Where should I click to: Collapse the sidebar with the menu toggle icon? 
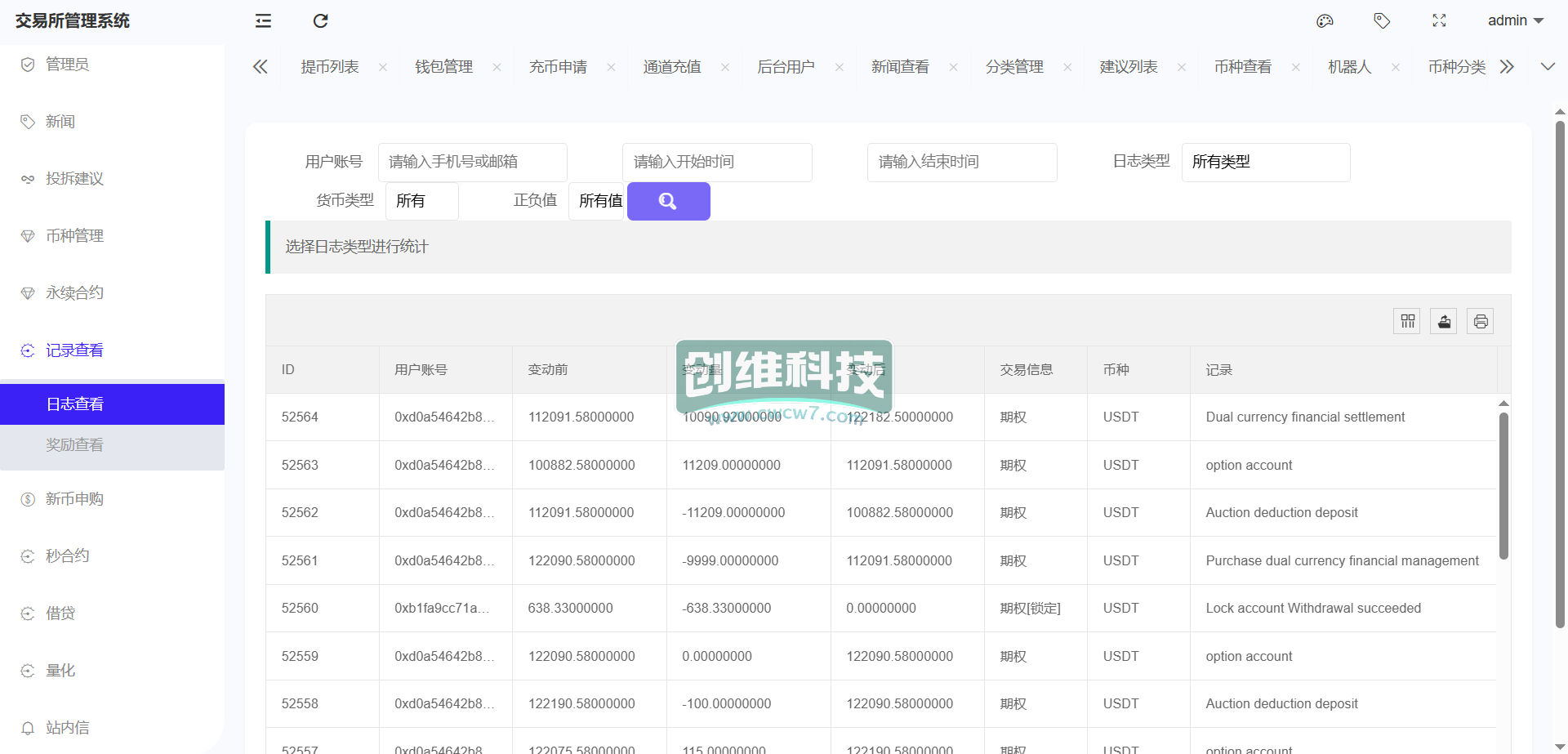click(263, 21)
